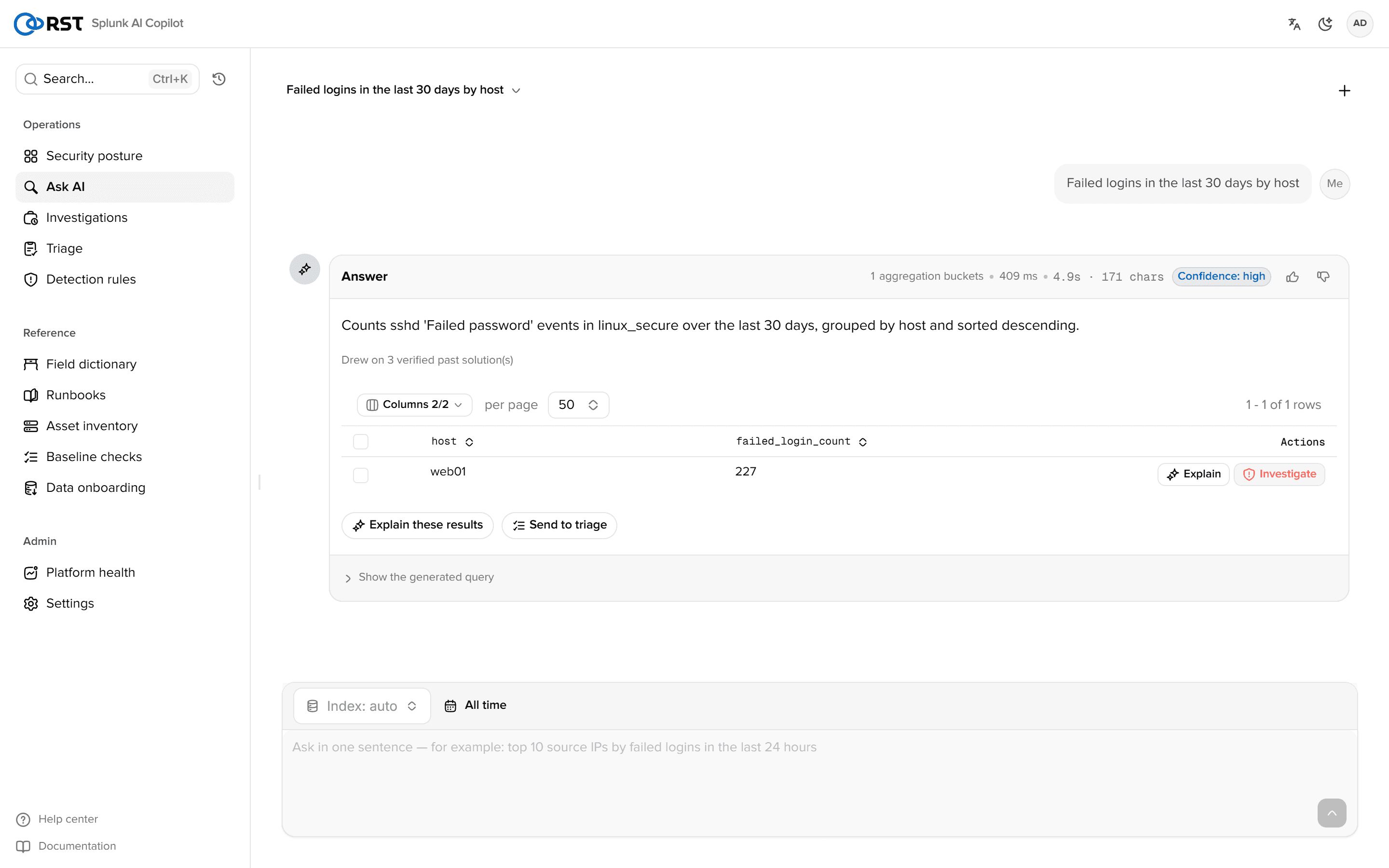The width and height of the screenshot is (1389, 868).
Task: Tick the checkbox for the web01 row
Action: 360,475
